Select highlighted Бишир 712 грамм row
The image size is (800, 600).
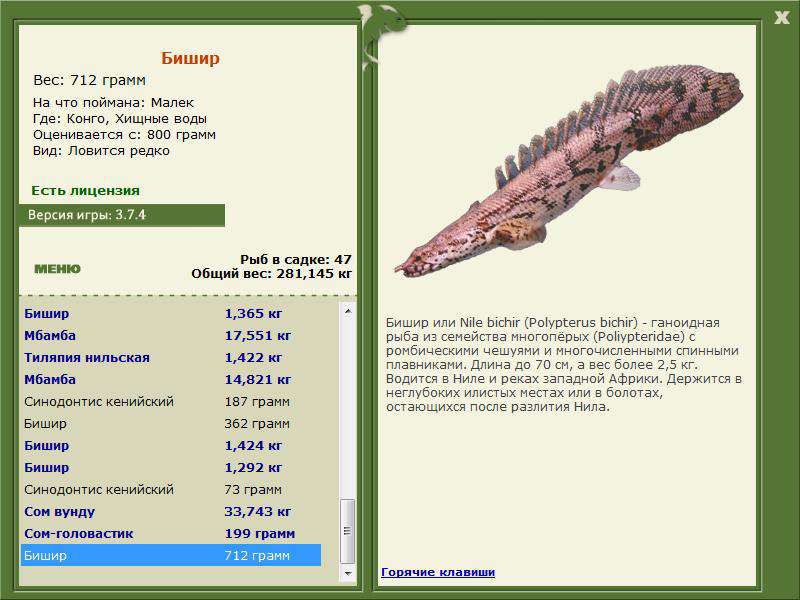170,555
